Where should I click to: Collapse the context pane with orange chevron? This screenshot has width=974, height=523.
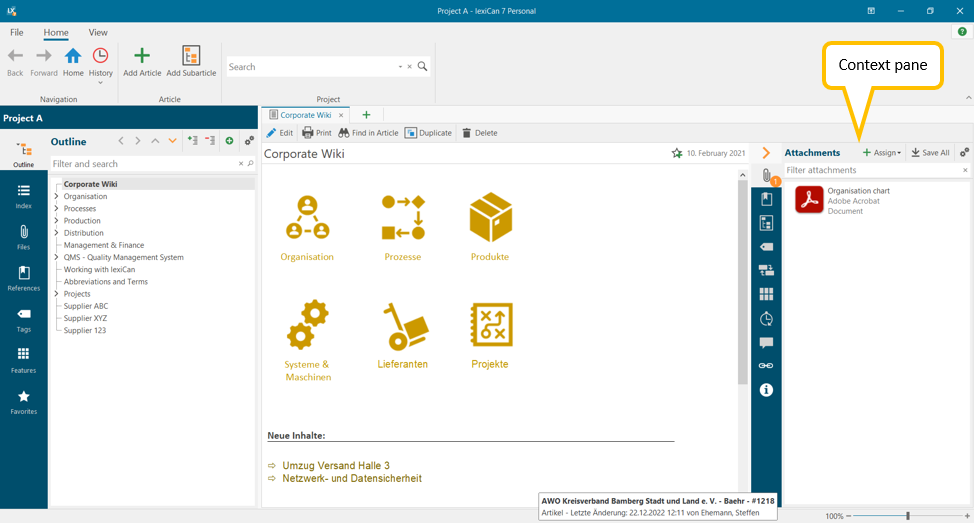pyautogui.click(x=766, y=153)
